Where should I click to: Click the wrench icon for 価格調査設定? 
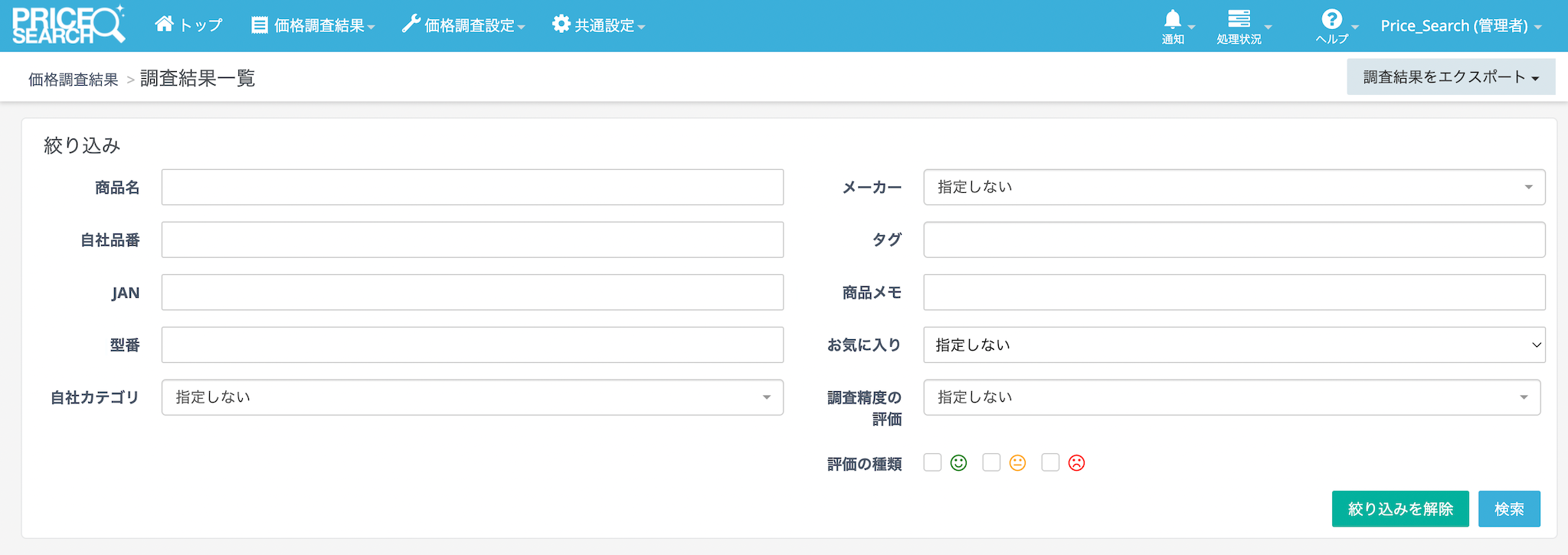(411, 24)
